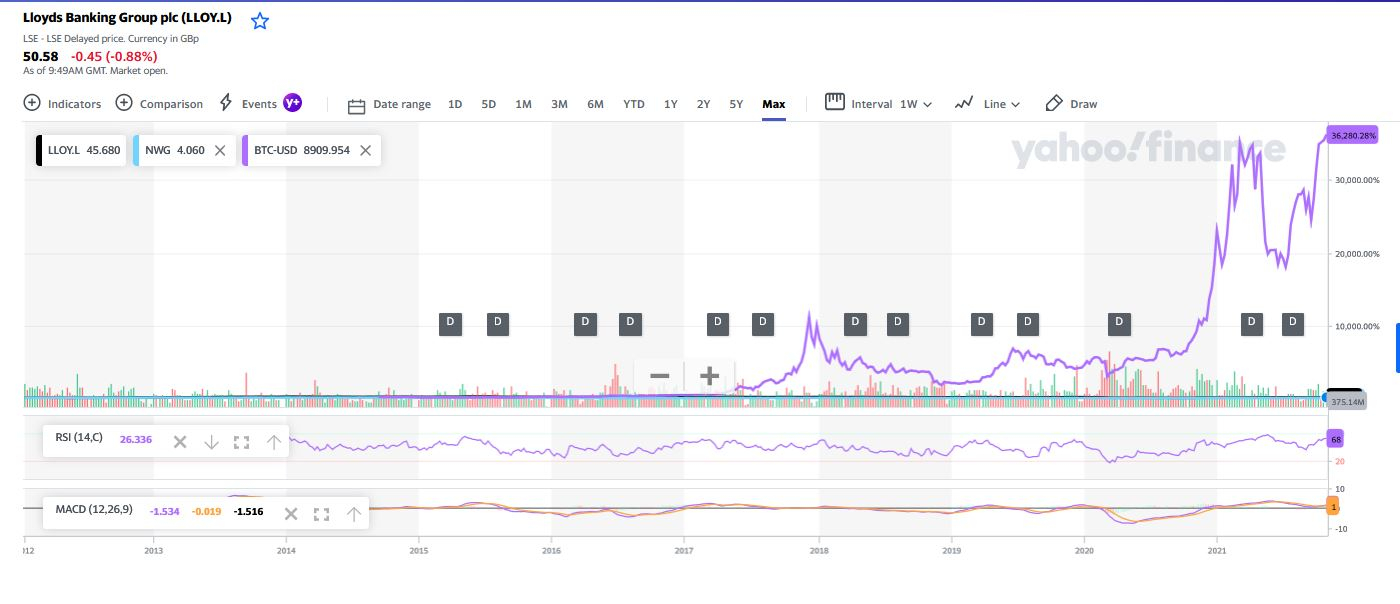This screenshot has width=1400, height=604.
Task: Move the RSI panel up
Action: [x=273, y=441]
